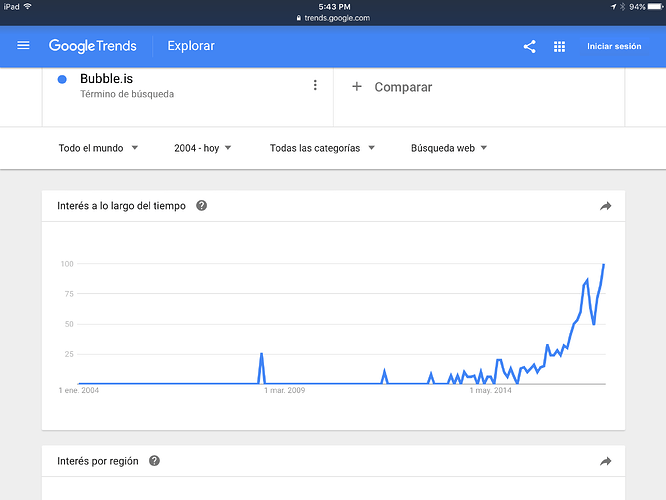Expand the Todas las categorías dropdown
The height and width of the screenshot is (500, 666).
pos(322,148)
